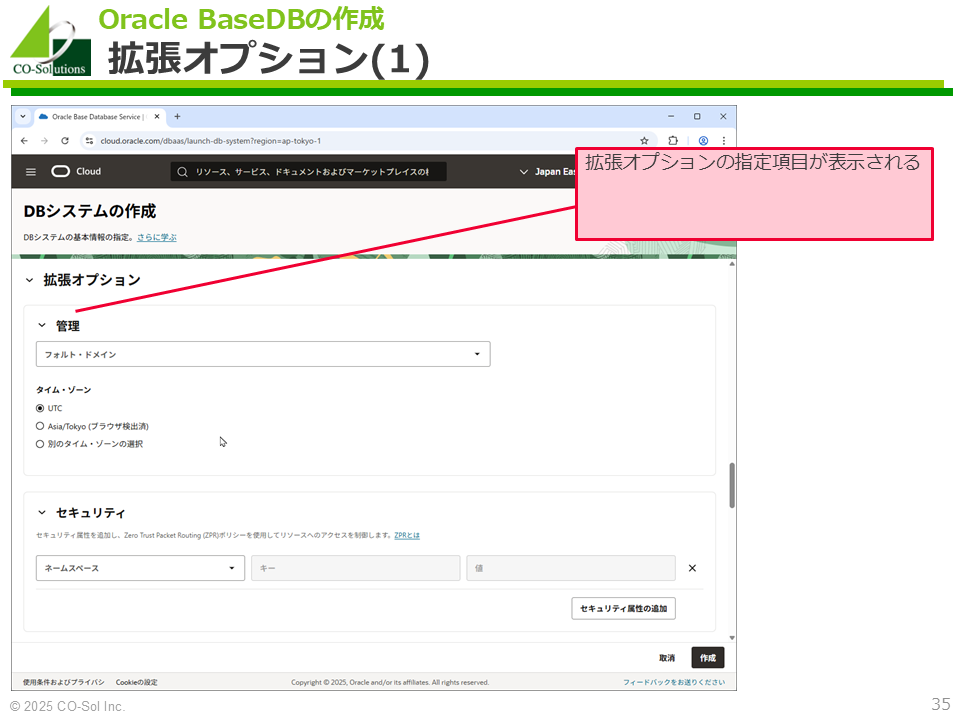
Task: Close the Oracle Base Database Service tab
Action: pos(157,116)
